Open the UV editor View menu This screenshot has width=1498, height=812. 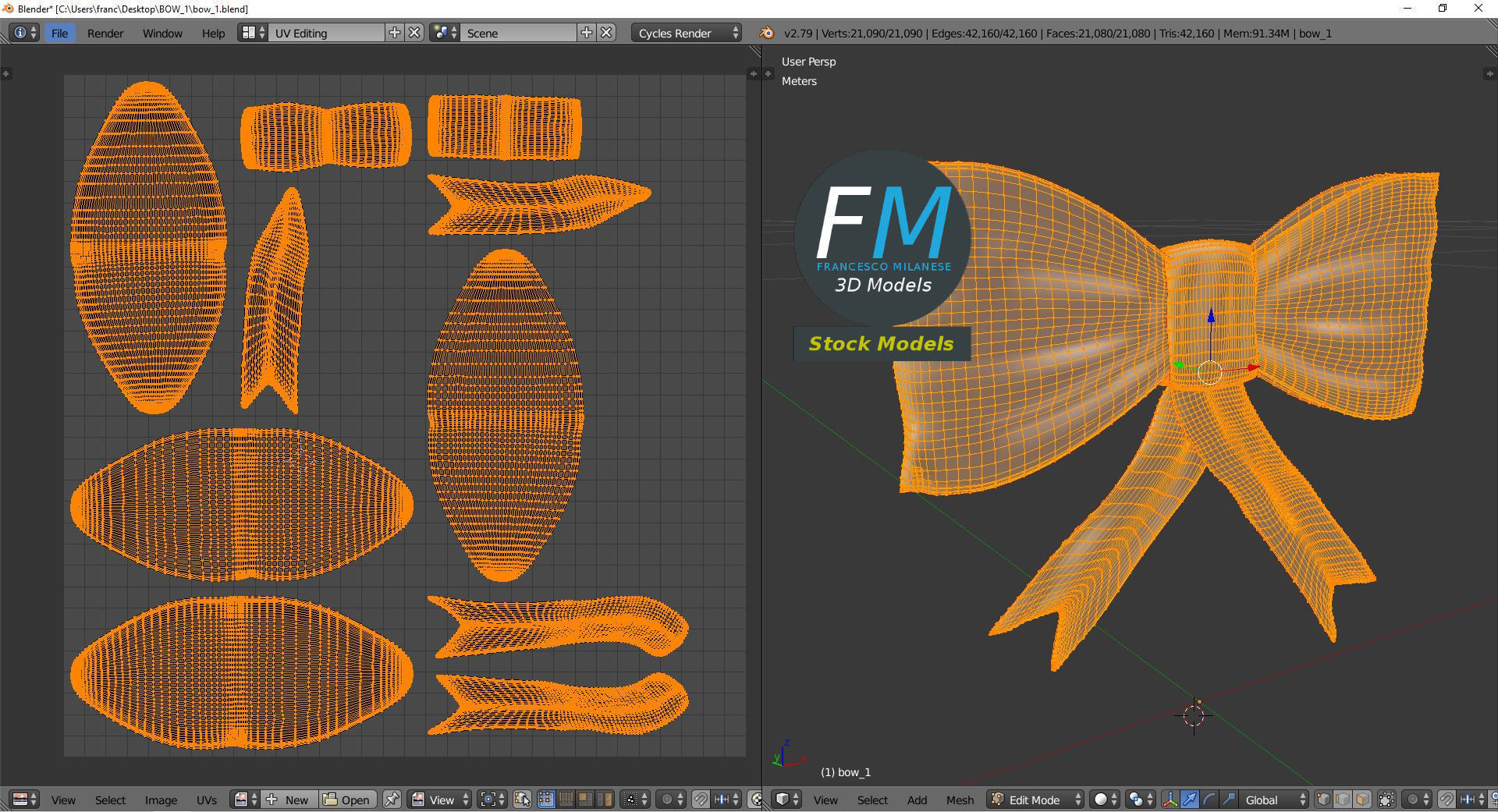[x=63, y=800]
